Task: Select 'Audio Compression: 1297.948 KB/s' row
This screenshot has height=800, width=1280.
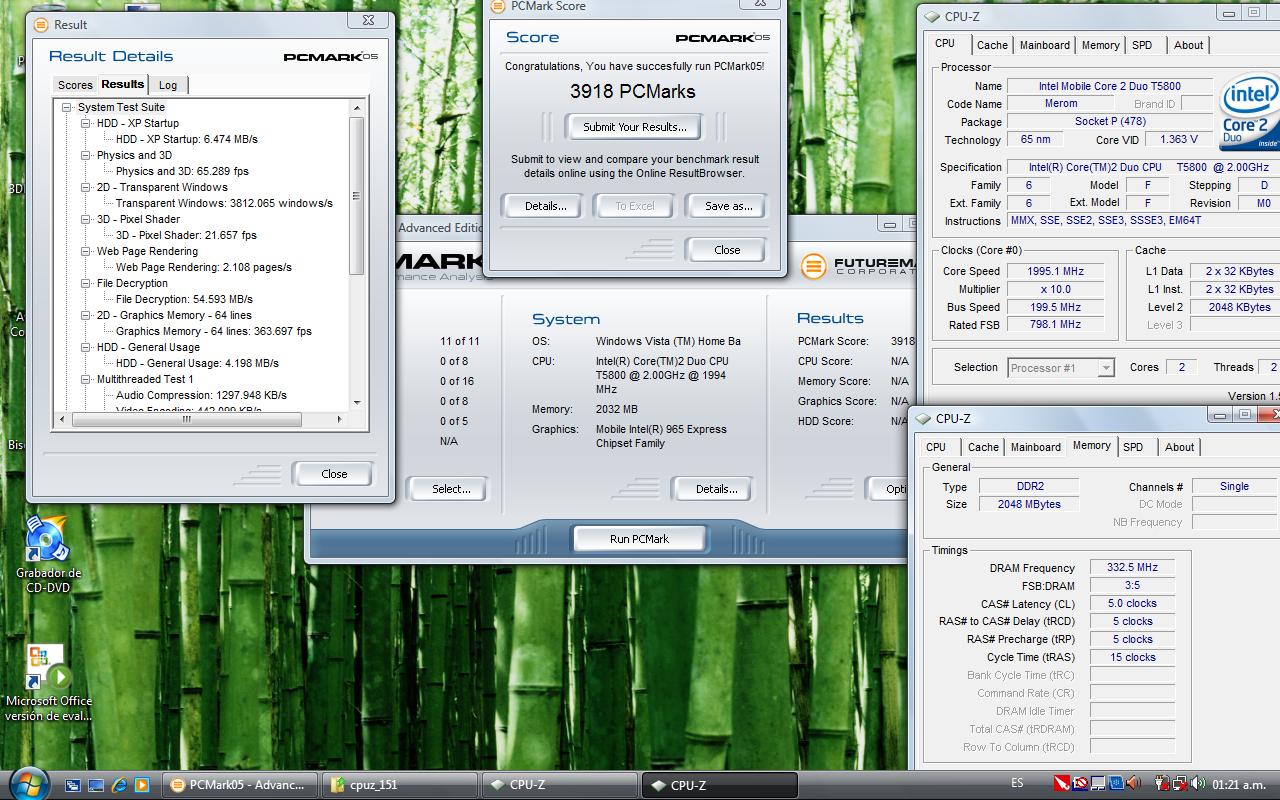Action: pos(201,395)
